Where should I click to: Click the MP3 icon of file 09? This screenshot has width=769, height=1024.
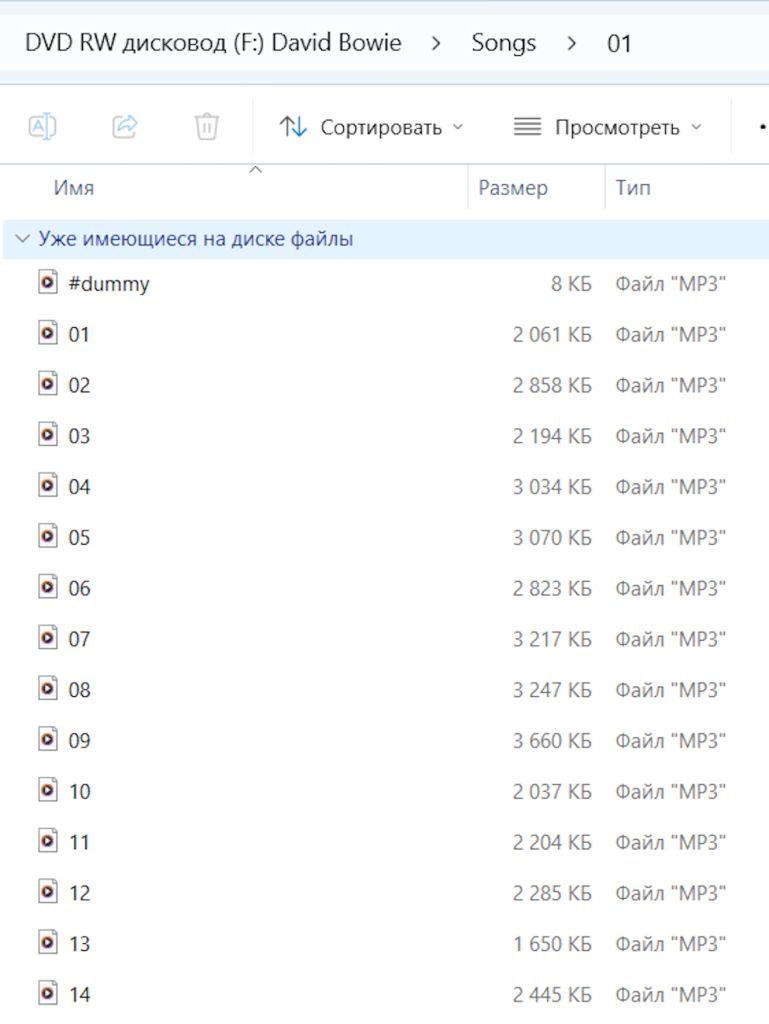[x=48, y=740]
